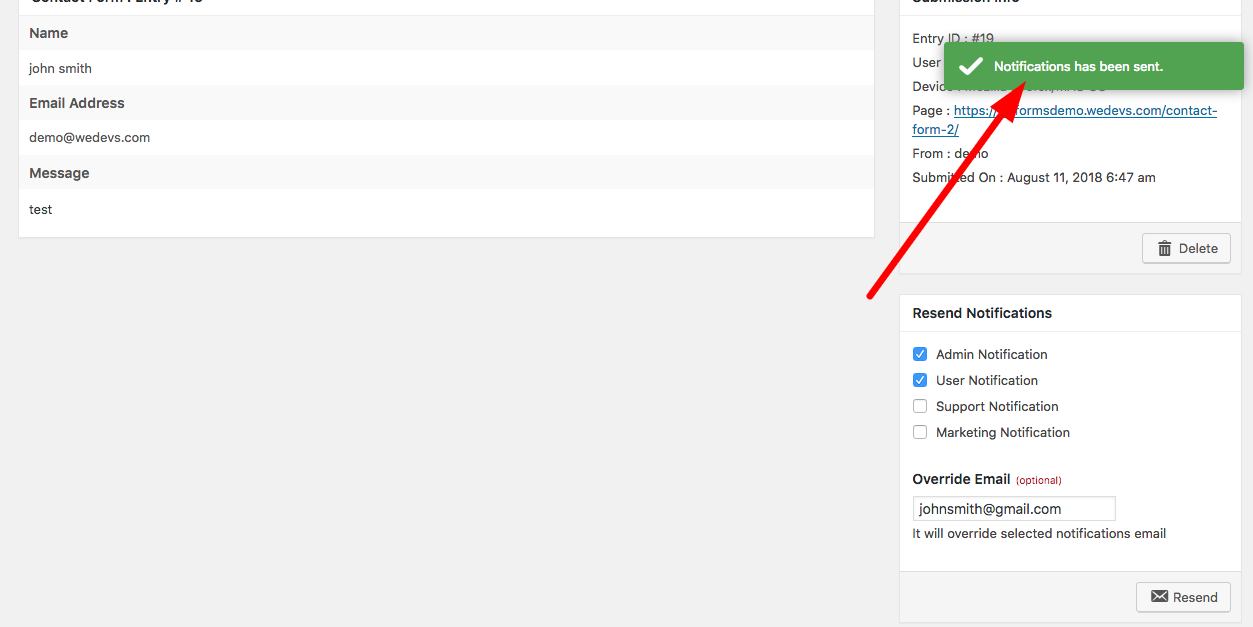Dismiss the 'Notifications has been sent' toast
1253x627 pixels.
point(1092,66)
